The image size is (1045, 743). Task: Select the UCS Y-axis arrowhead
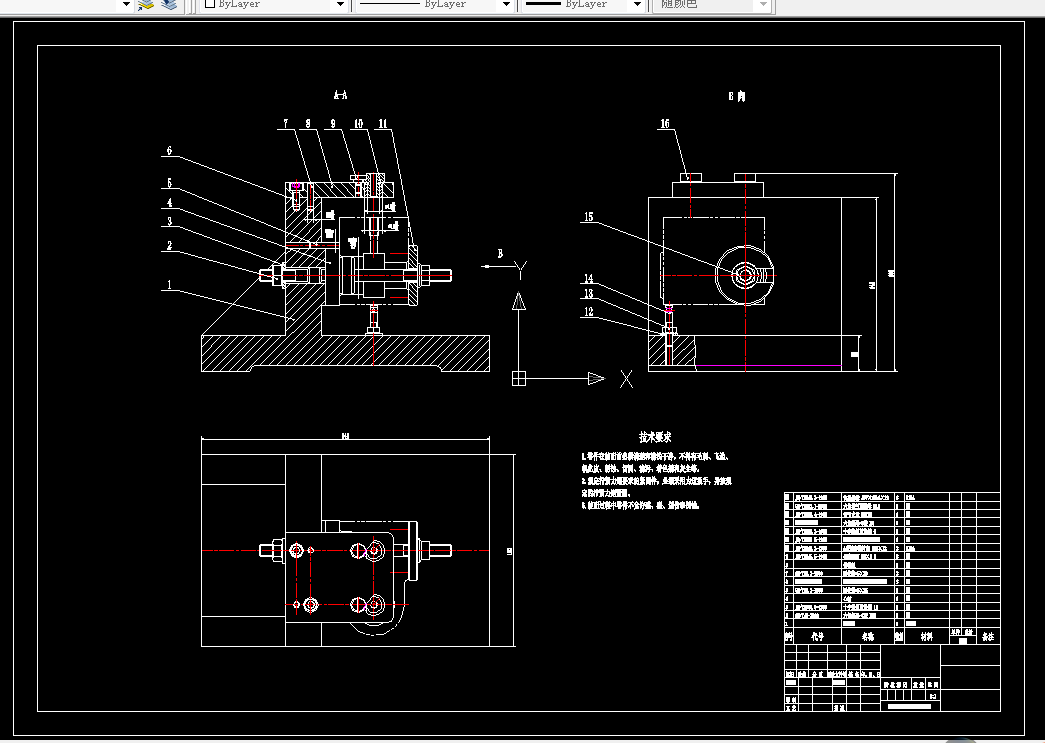click(519, 301)
